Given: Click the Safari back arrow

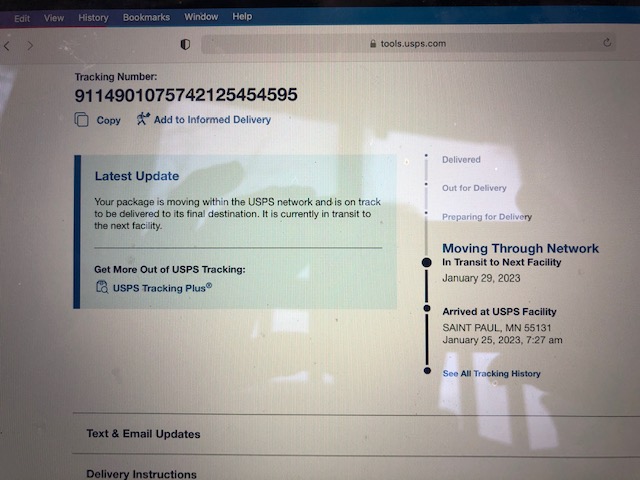Looking at the screenshot, I should coord(7,46).
